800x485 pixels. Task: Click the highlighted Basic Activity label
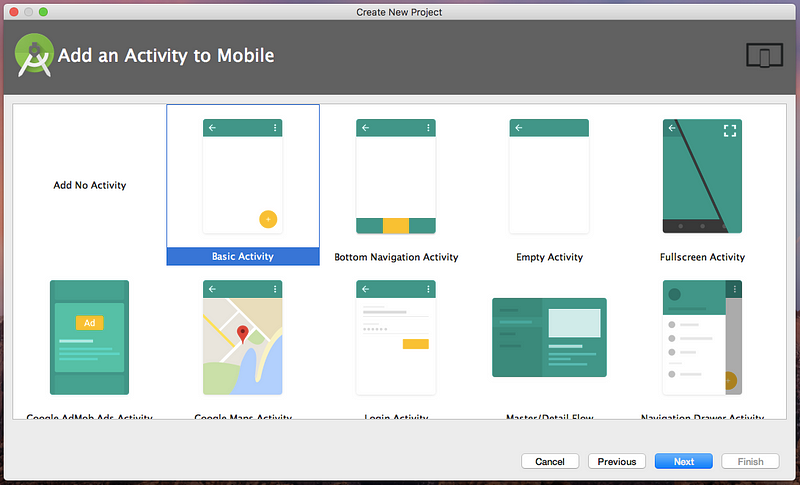click(243, 257)
